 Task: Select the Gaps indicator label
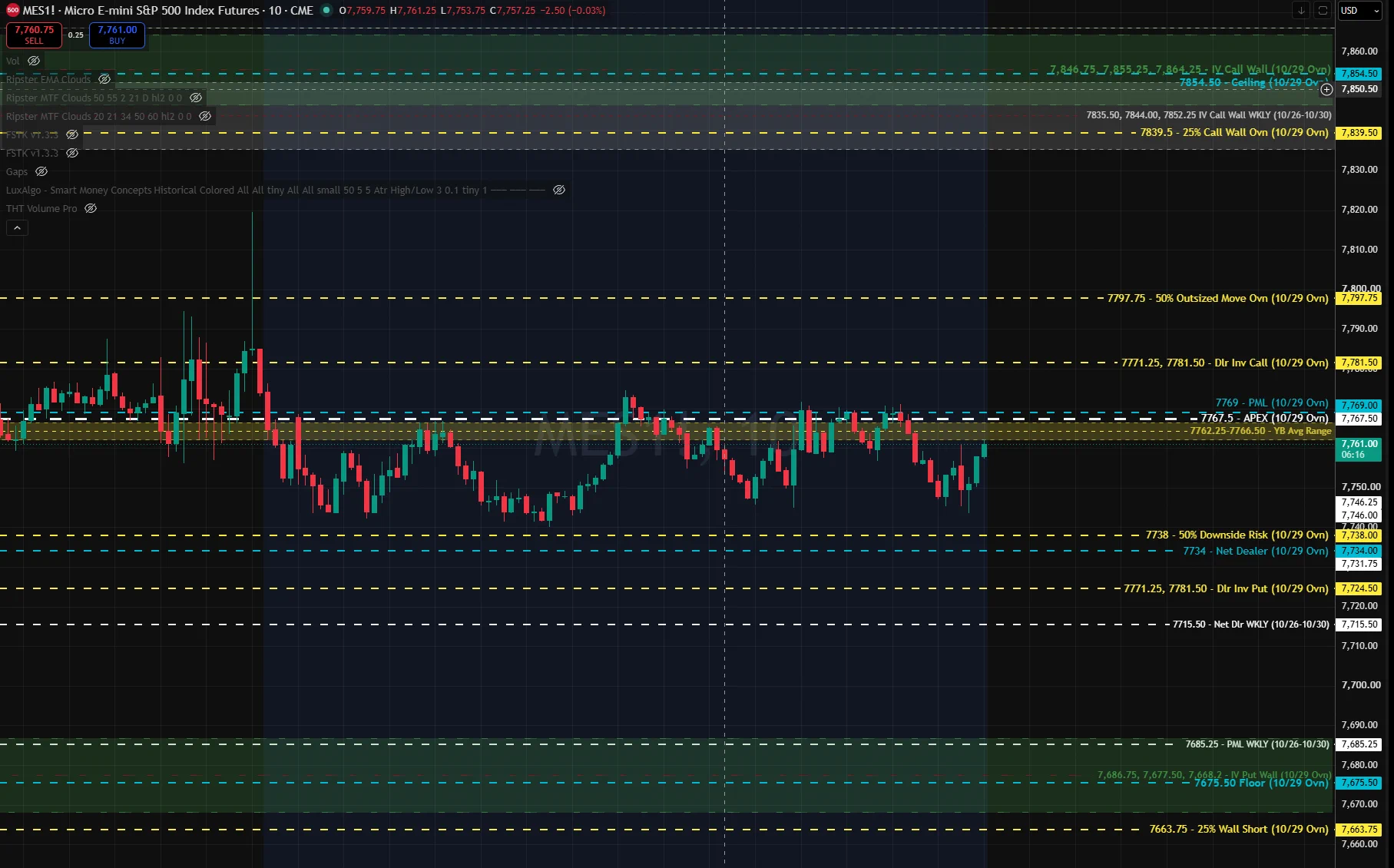17,171
